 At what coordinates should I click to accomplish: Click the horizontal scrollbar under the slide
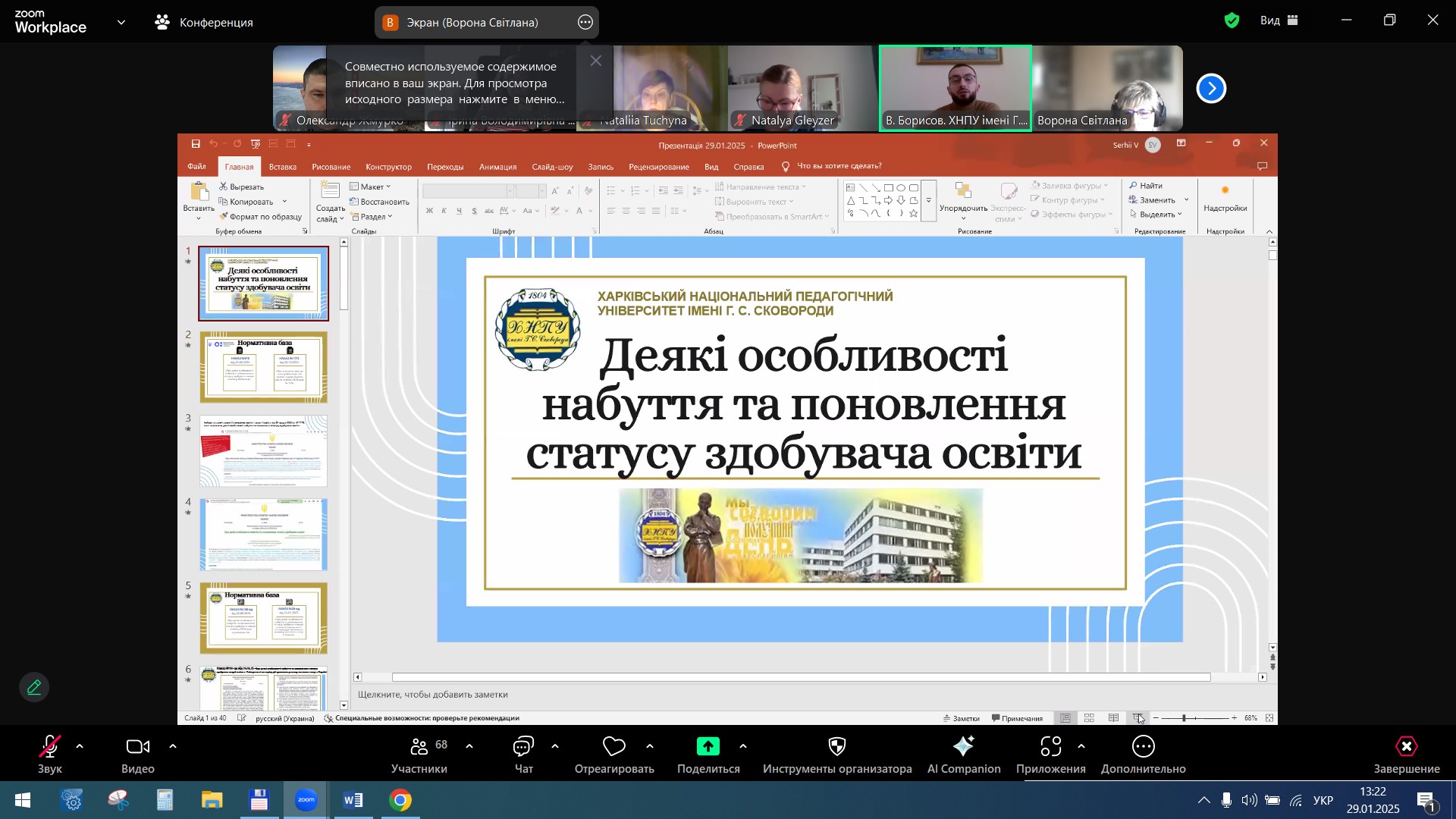point(801,677)
